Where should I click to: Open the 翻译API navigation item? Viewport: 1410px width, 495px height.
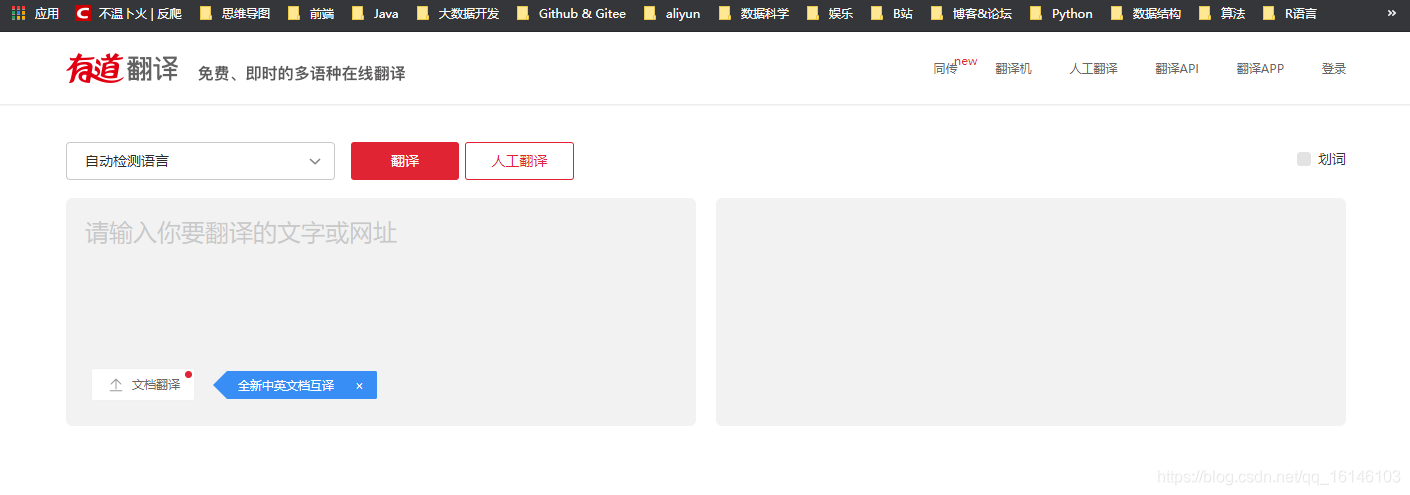coord(1177,69)
